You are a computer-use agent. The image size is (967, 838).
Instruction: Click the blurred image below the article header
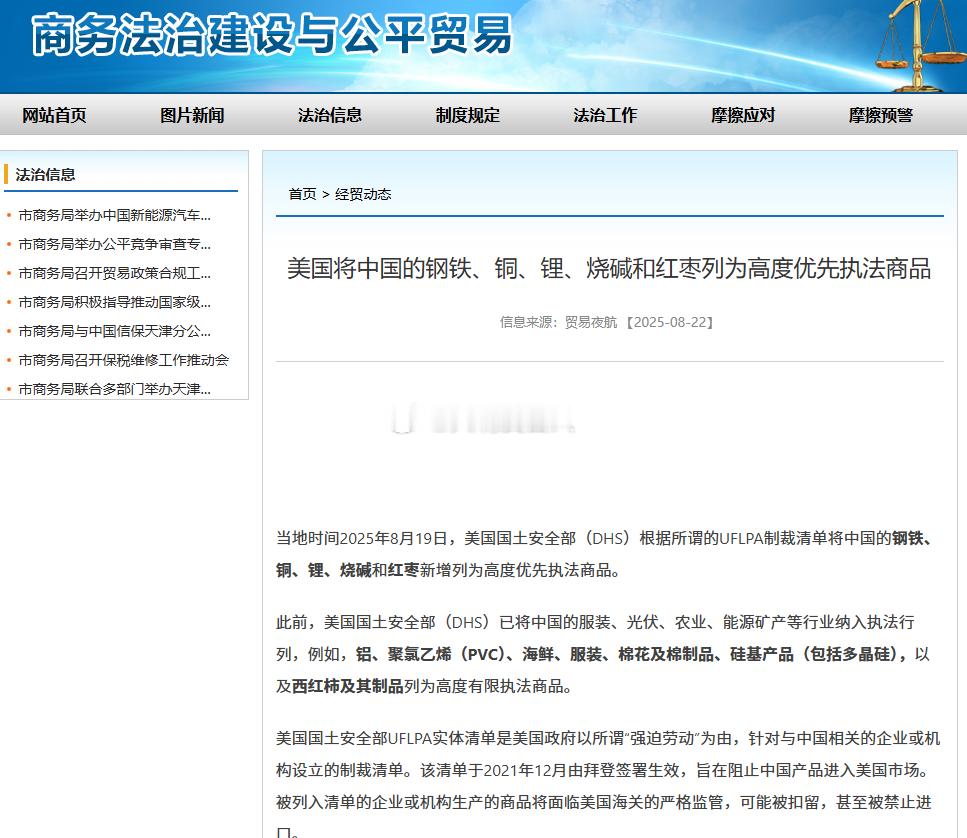click(x=483, y=419)
